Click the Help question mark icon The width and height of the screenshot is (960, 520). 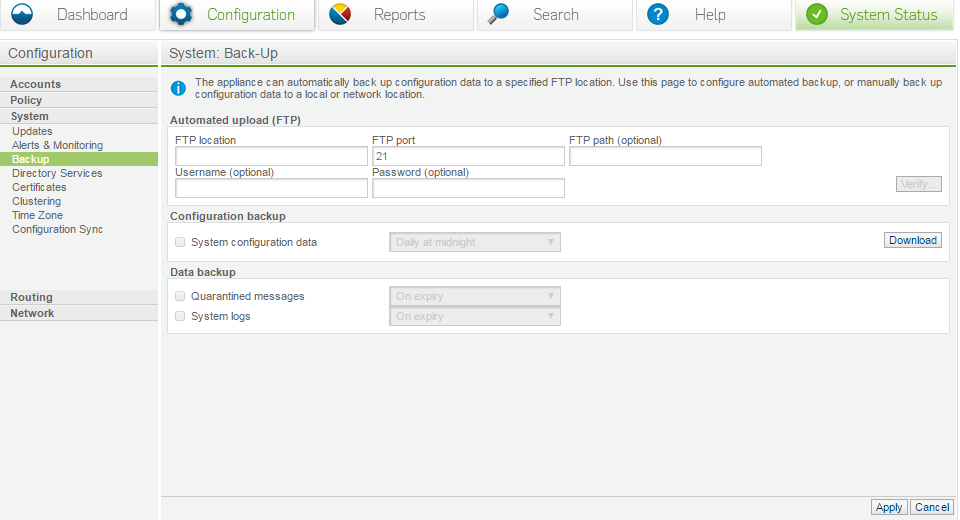[658, 15]
